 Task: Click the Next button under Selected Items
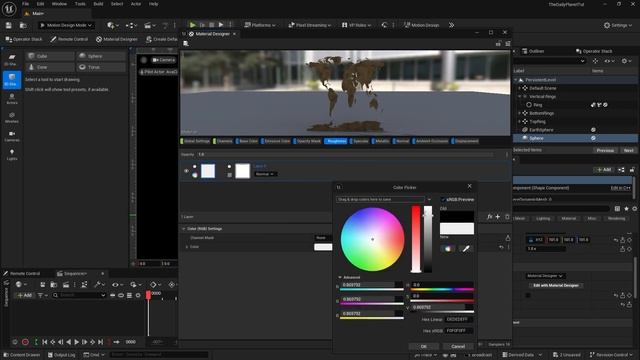point(628,150)
